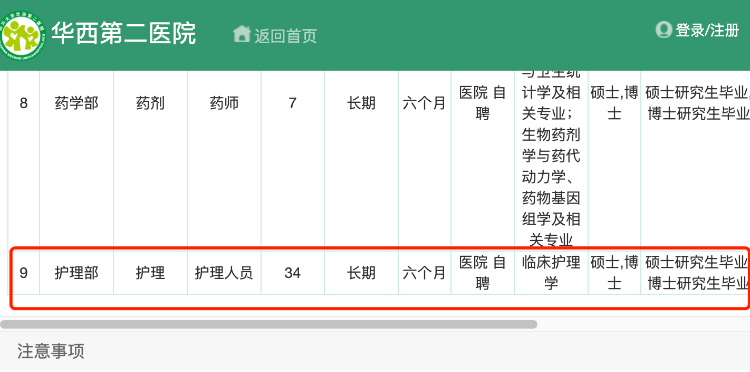Select the 长期 cell in 护理部 row
750x372 pixels.
click(361, 273)
